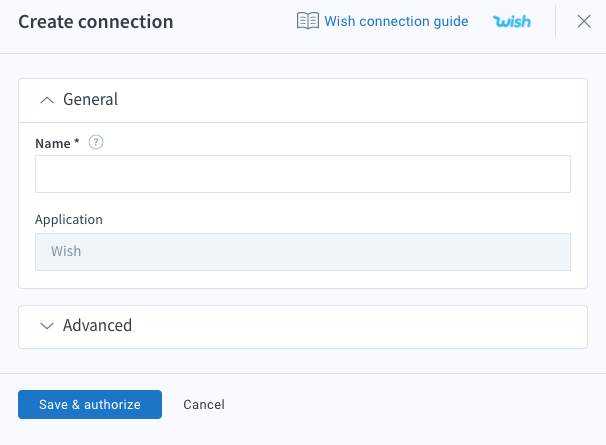
Task: Open the book icon for connection guide
Action: pos(308,21)
